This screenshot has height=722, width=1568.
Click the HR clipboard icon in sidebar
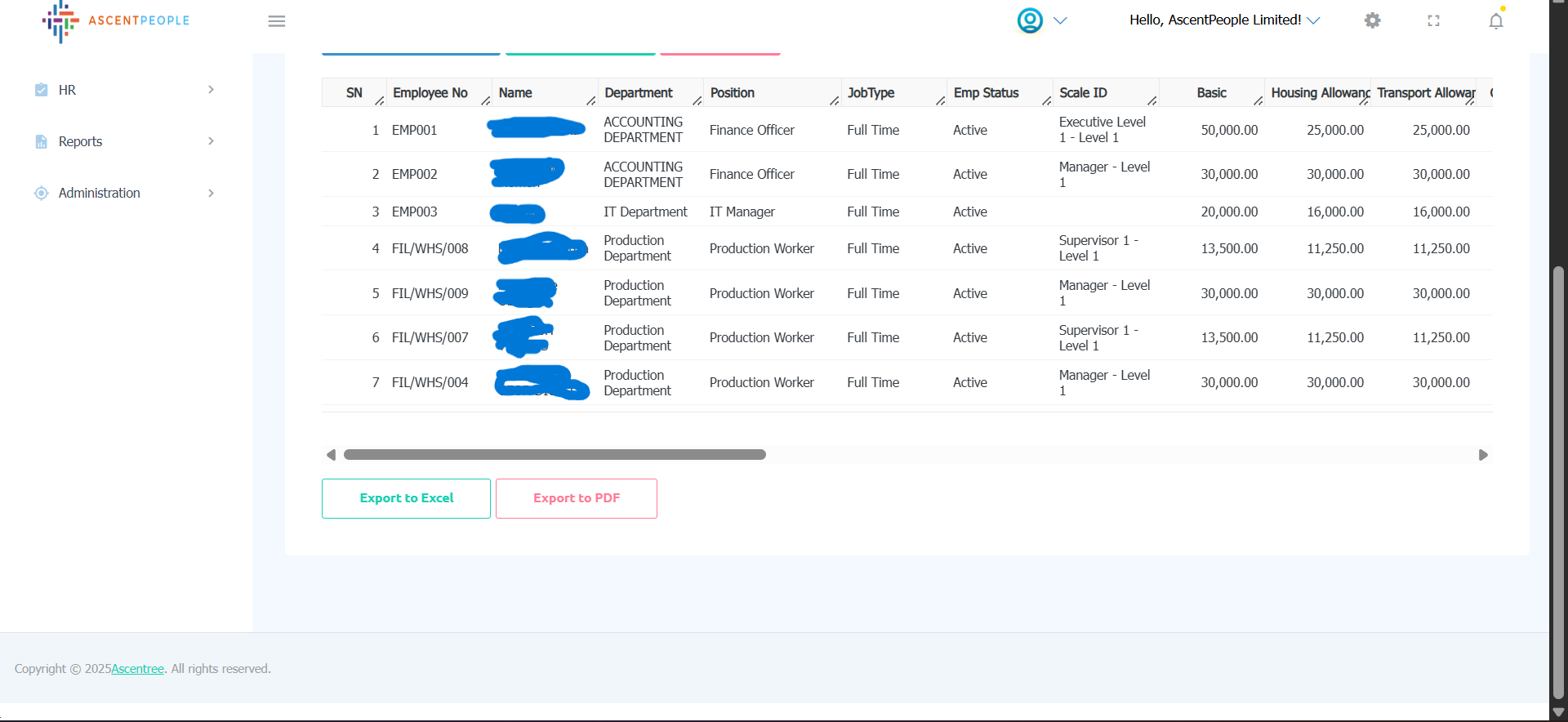pyautogui.click(x=41, y=90)
